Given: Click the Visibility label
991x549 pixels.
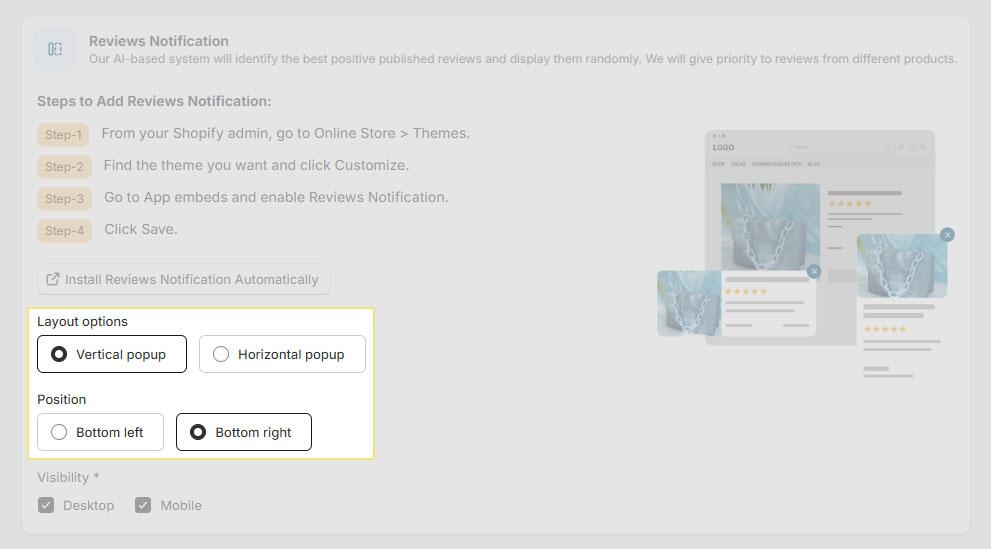Looking at the screenshot, I should [68, 478].
